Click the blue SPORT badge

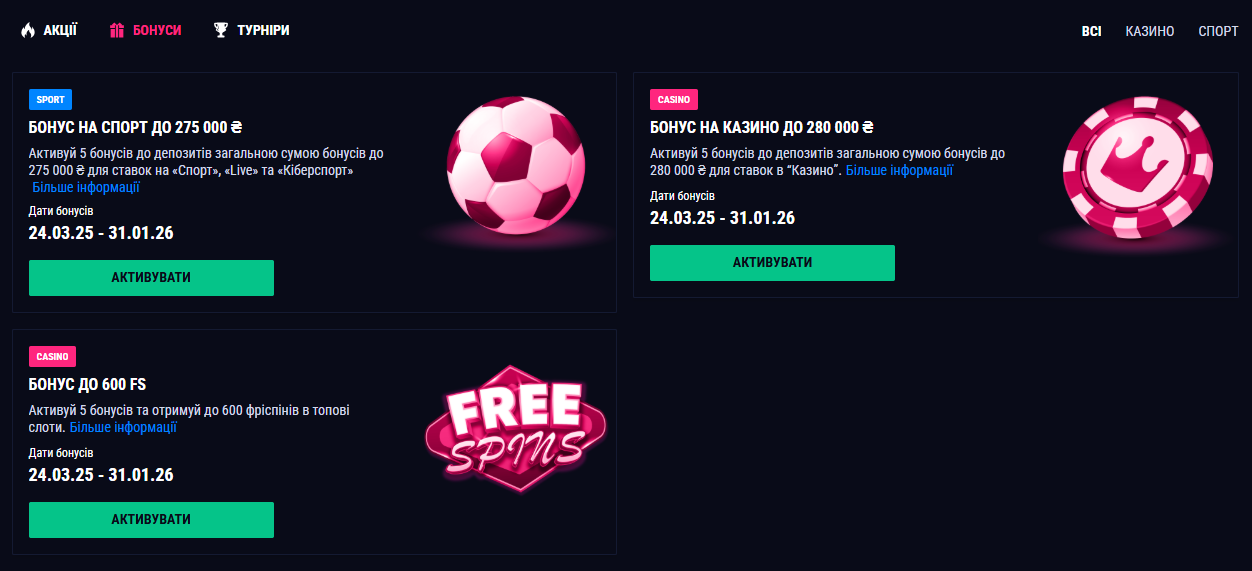[50, 99]
